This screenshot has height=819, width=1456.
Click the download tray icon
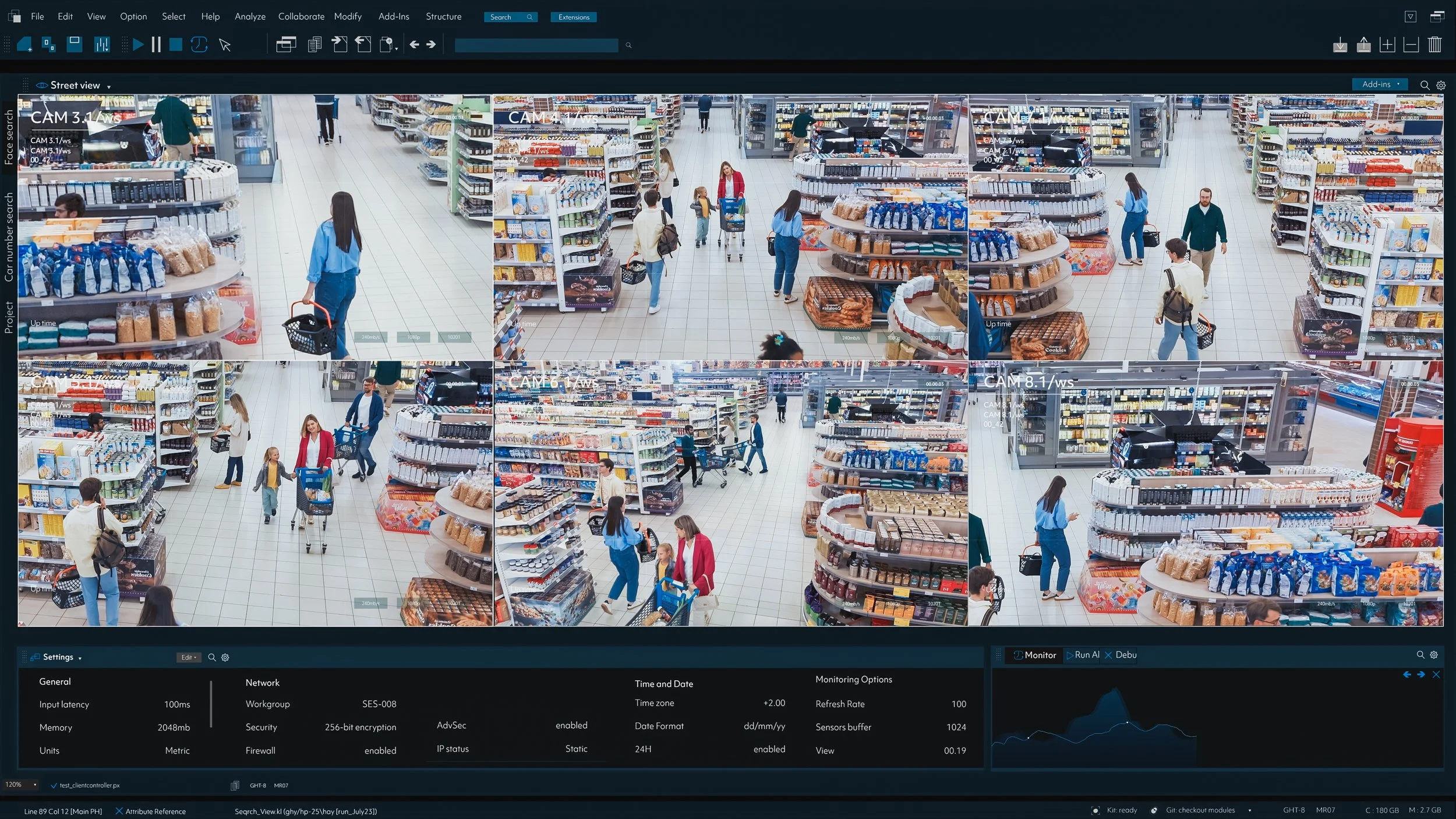click(1340, 45)
